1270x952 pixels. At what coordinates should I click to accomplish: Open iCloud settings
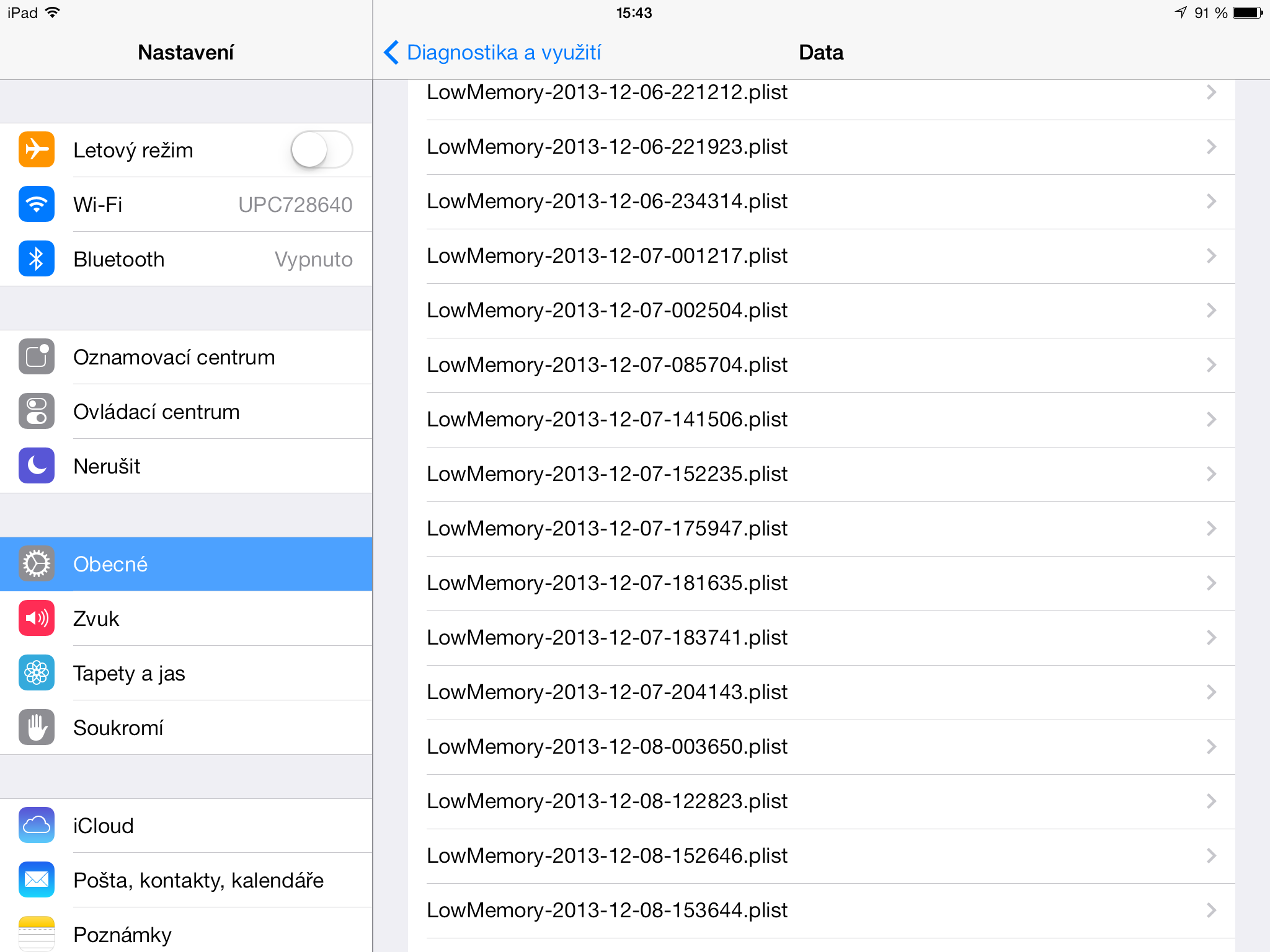coord(186,826)
